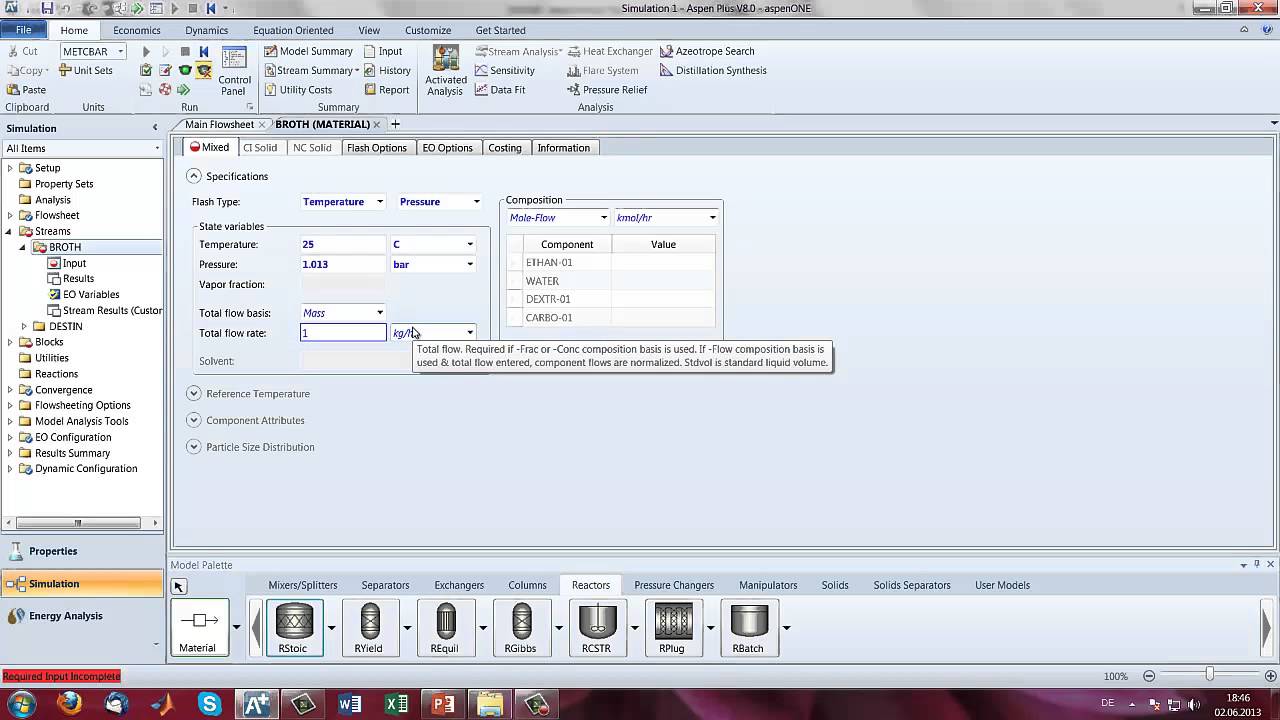Open the Mole-Flow composition basis dropdown
The image size is (1280, 720).
603,218
